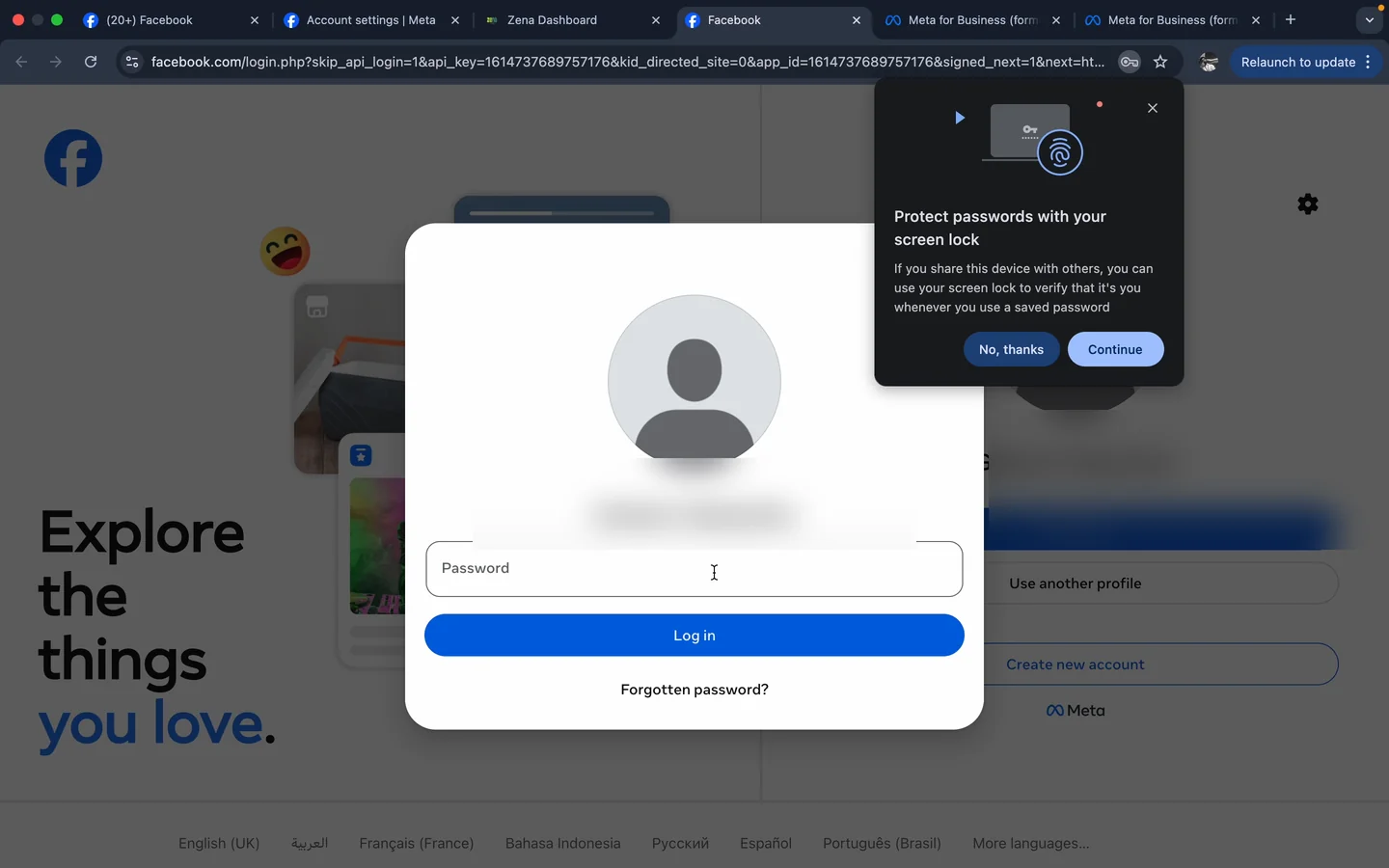This screenshot has width=1389, height=868.
Task: Open More languages… link
Action: pos(1031,843)
